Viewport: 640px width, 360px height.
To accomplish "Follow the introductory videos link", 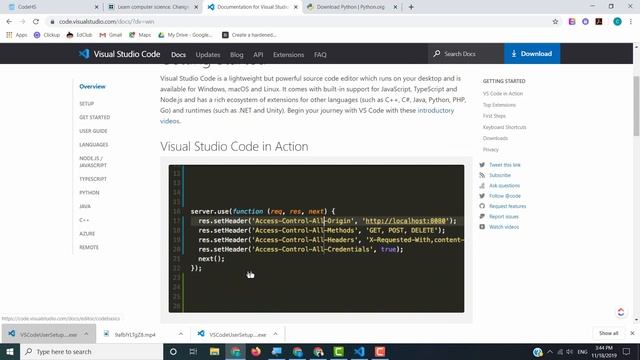I will coord(436,110).
